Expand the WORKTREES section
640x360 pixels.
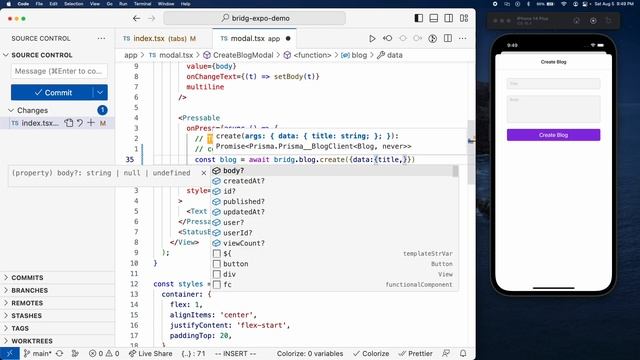point(32,341)
